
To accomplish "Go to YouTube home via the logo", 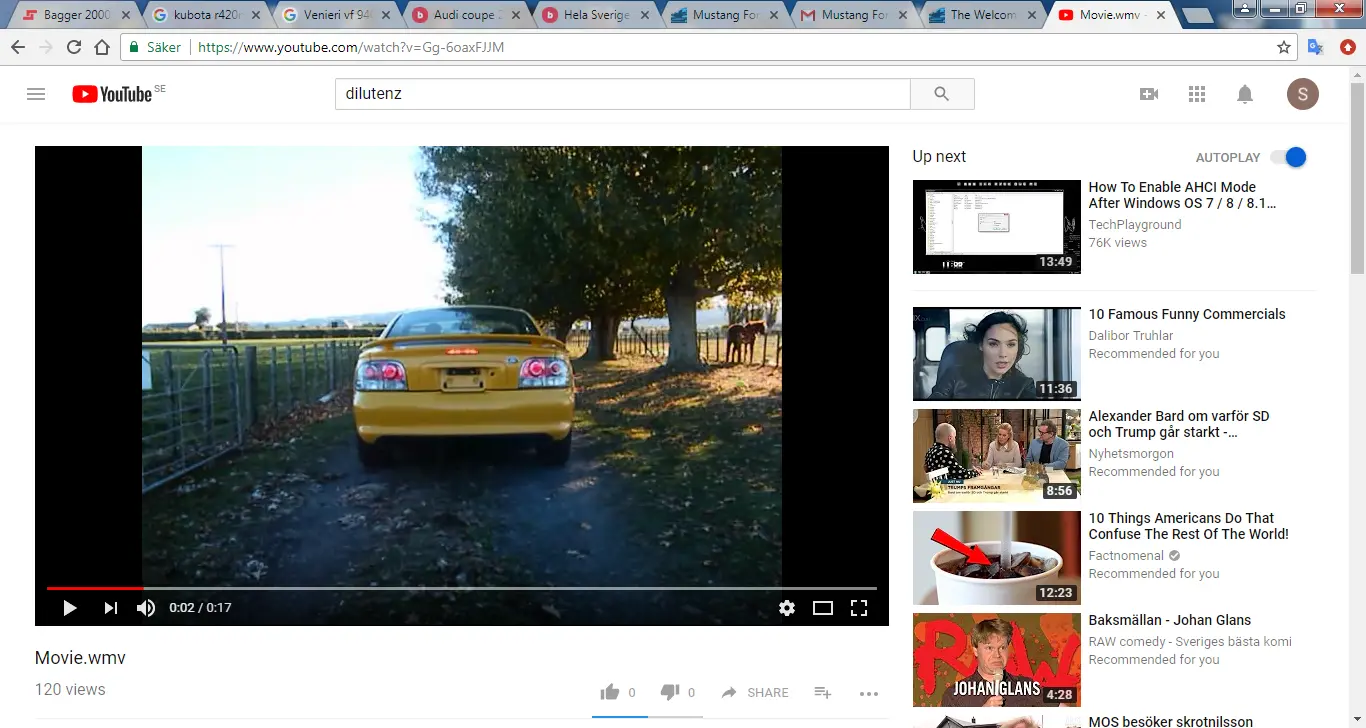I will click(x=112, y=94).
